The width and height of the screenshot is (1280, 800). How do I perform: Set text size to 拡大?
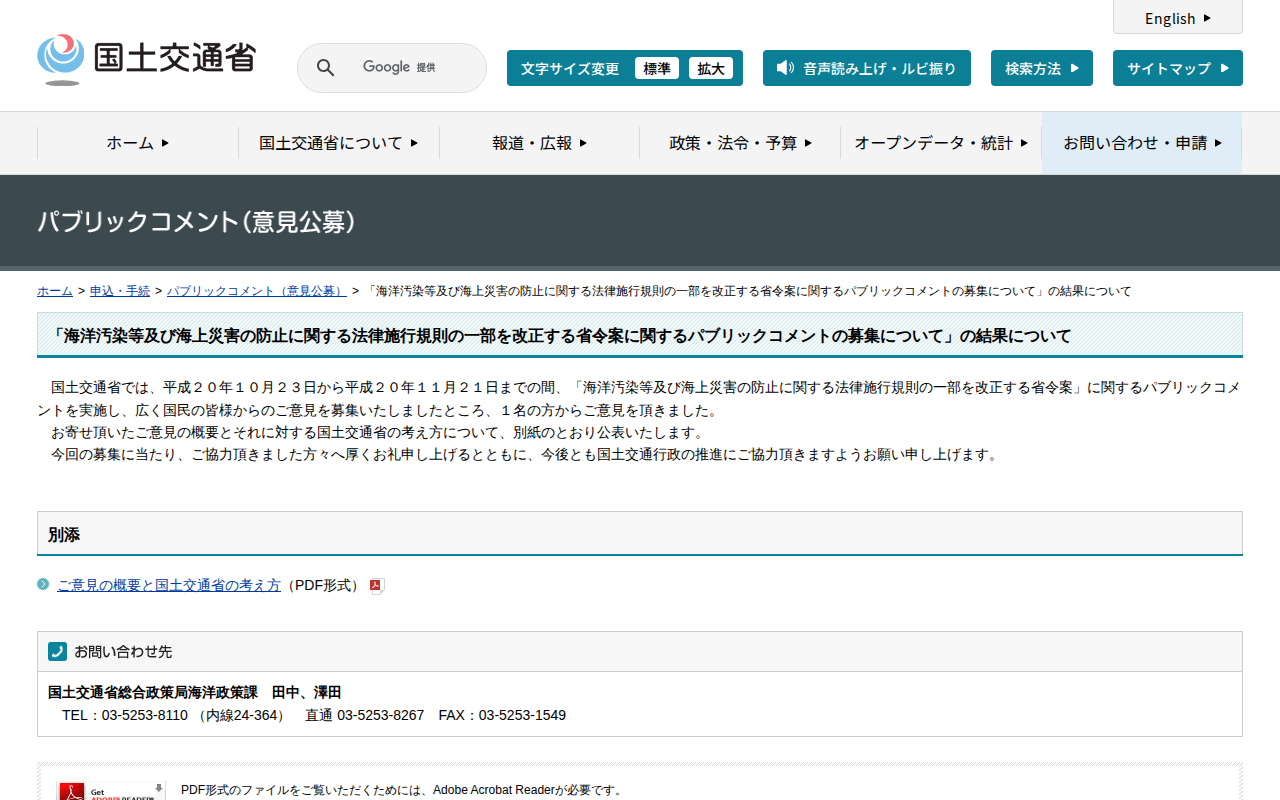(710, 68)
